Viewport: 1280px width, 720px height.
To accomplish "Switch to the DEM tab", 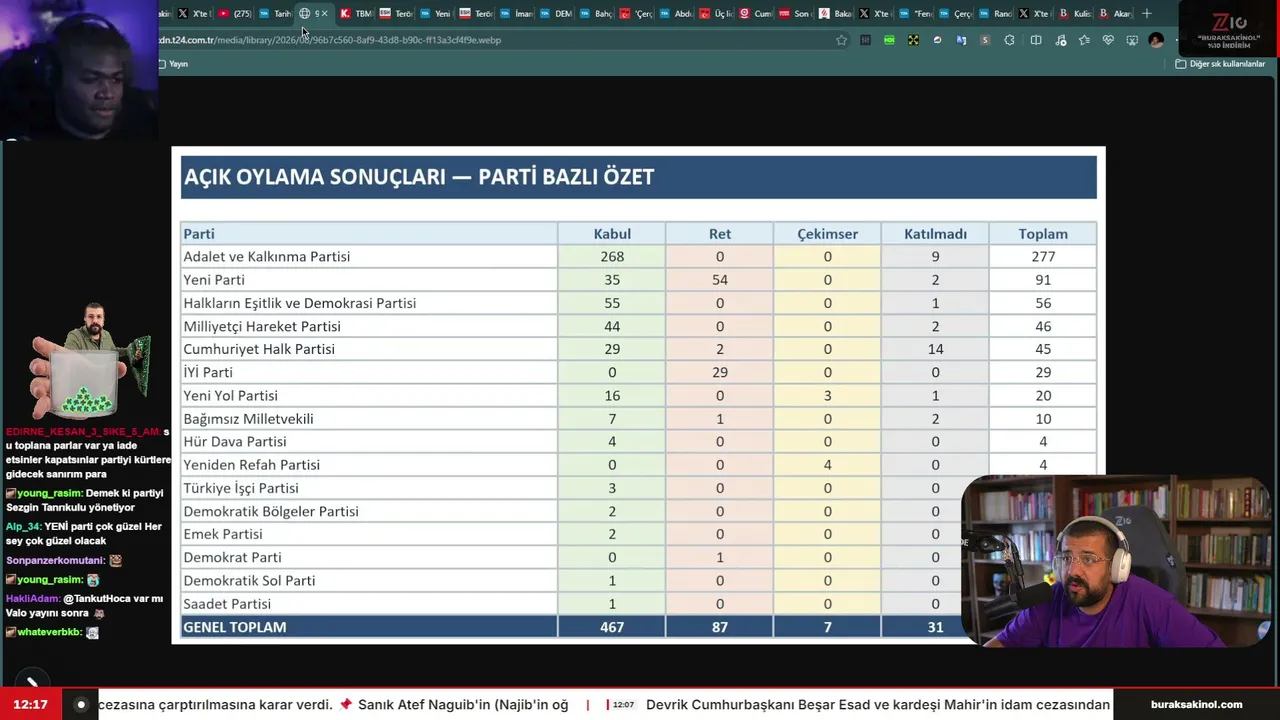I will tap(555, 13).
